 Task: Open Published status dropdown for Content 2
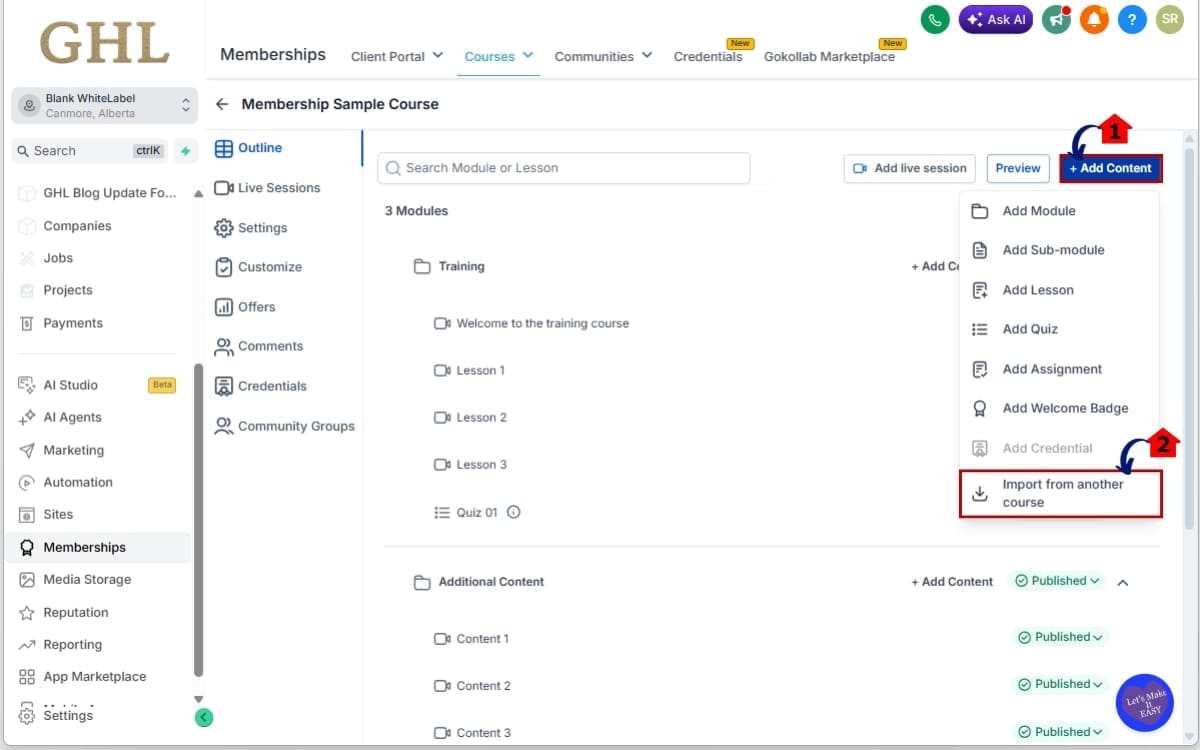point(1060,685)
